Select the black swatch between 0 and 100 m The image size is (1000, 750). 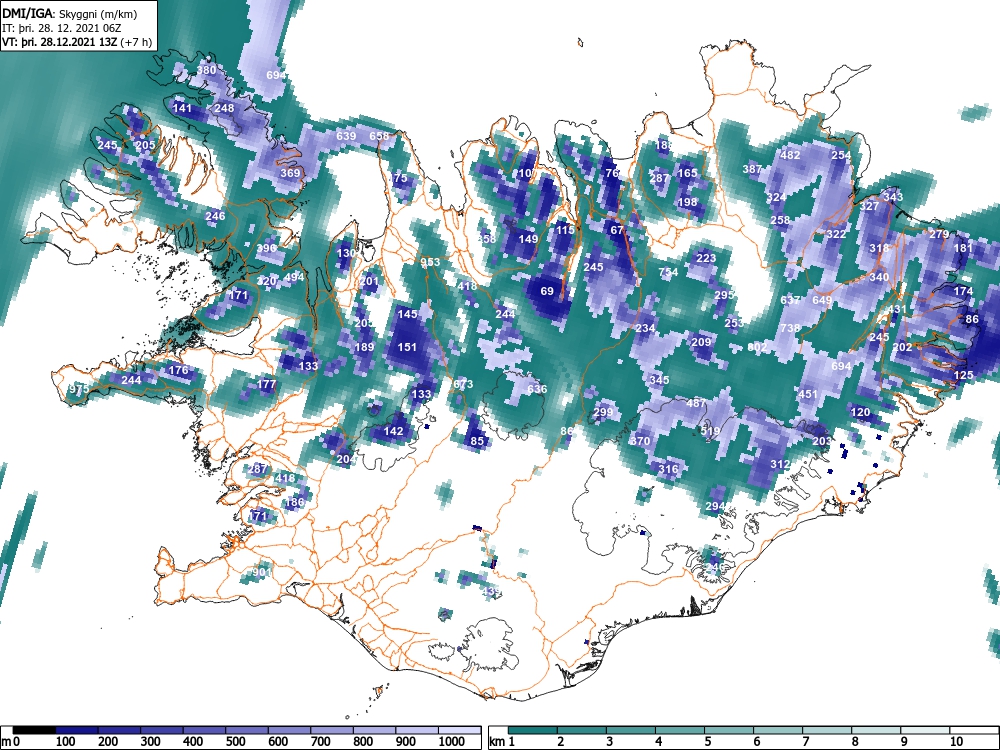point(34,730)
